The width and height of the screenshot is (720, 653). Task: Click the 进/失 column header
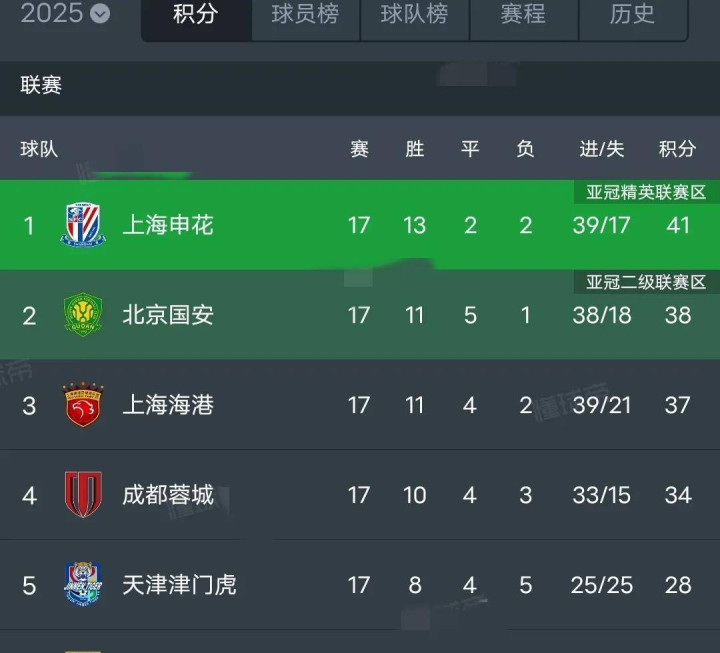[x=602, y=149]
